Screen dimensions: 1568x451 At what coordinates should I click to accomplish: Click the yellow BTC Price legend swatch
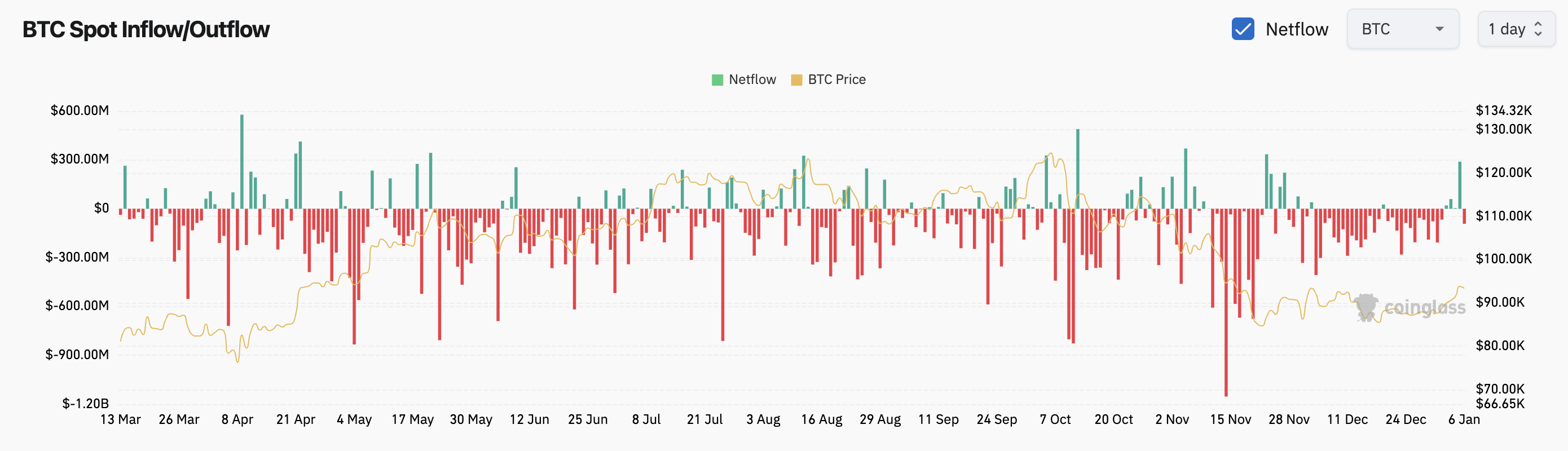(x=796, y=79)
